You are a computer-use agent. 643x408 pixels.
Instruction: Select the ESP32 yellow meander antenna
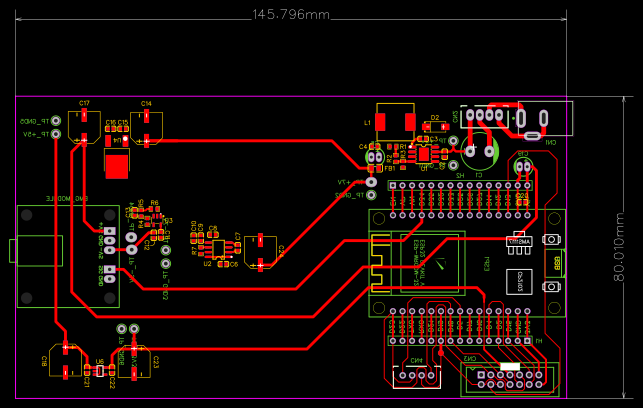pos(381,263)
